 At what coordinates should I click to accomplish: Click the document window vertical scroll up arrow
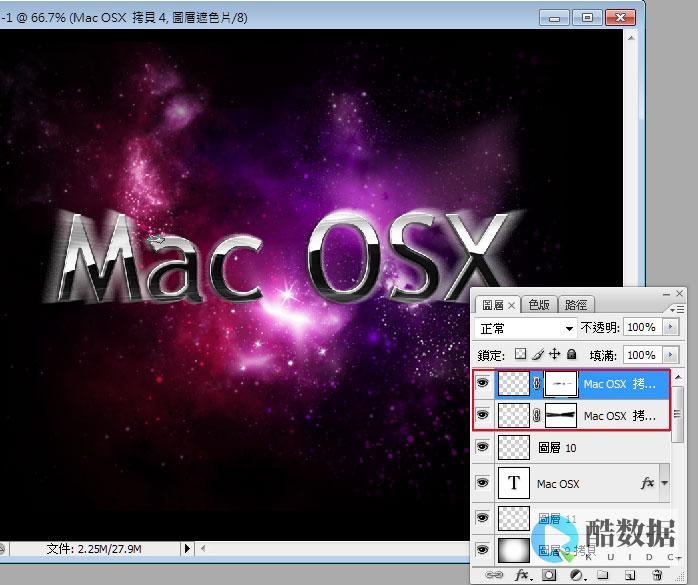tap(631, 38)
